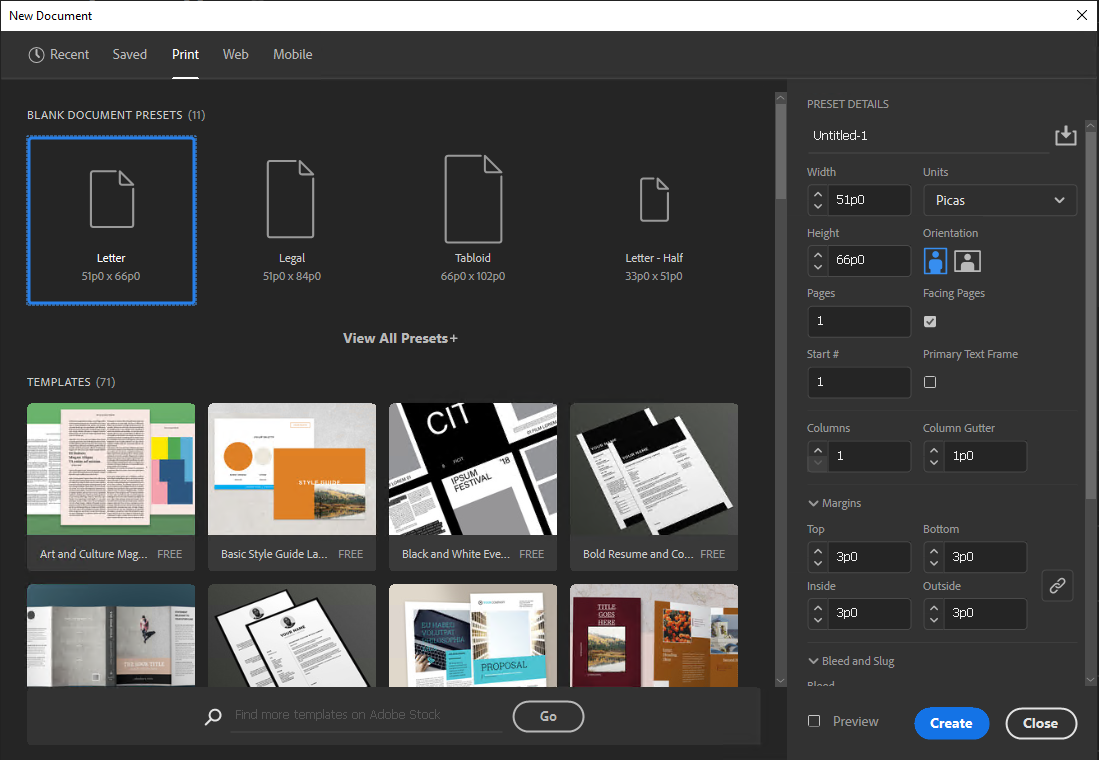The height and width of the screenshot is (760, 1099).
Task: Click the Adobe Stock template search field
Action: pyautogui.click(x=365, y=715)
